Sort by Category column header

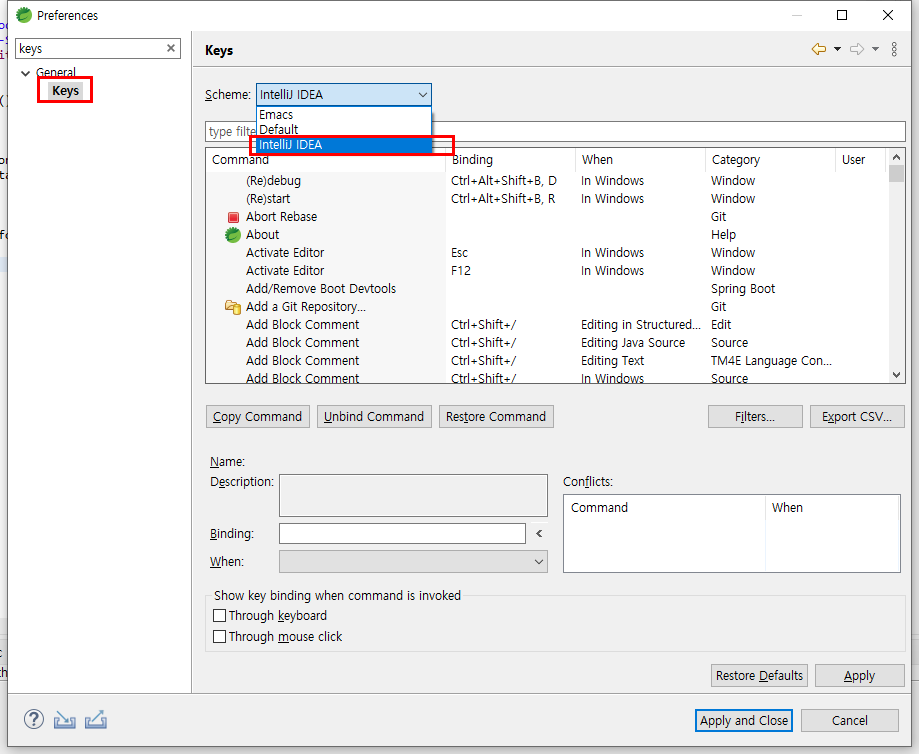click(771, 159)
